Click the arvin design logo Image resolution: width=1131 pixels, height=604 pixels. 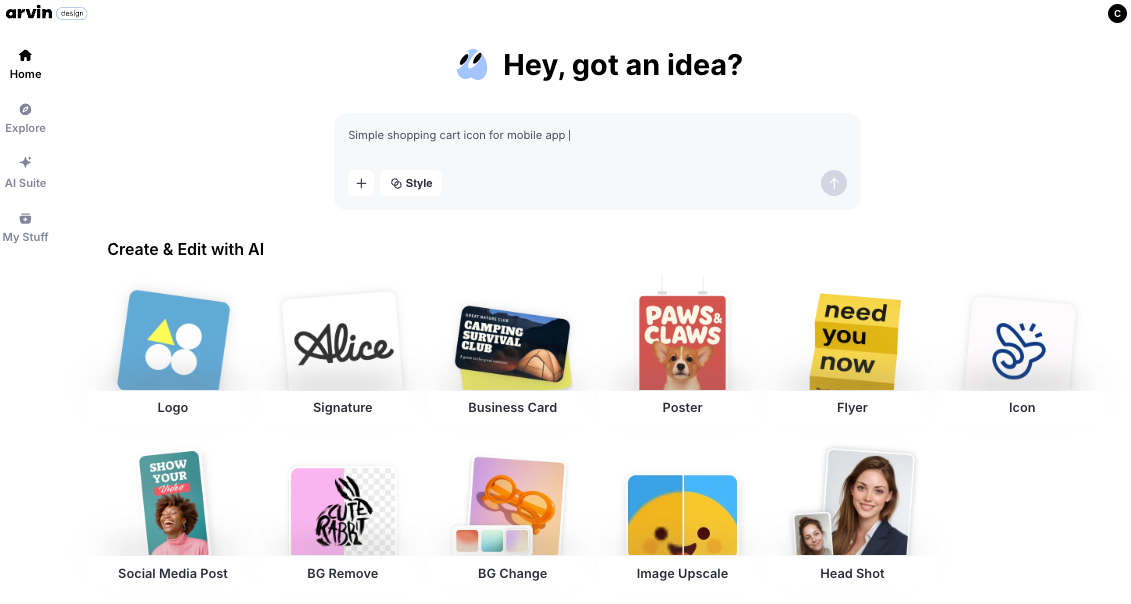point(46,13)
